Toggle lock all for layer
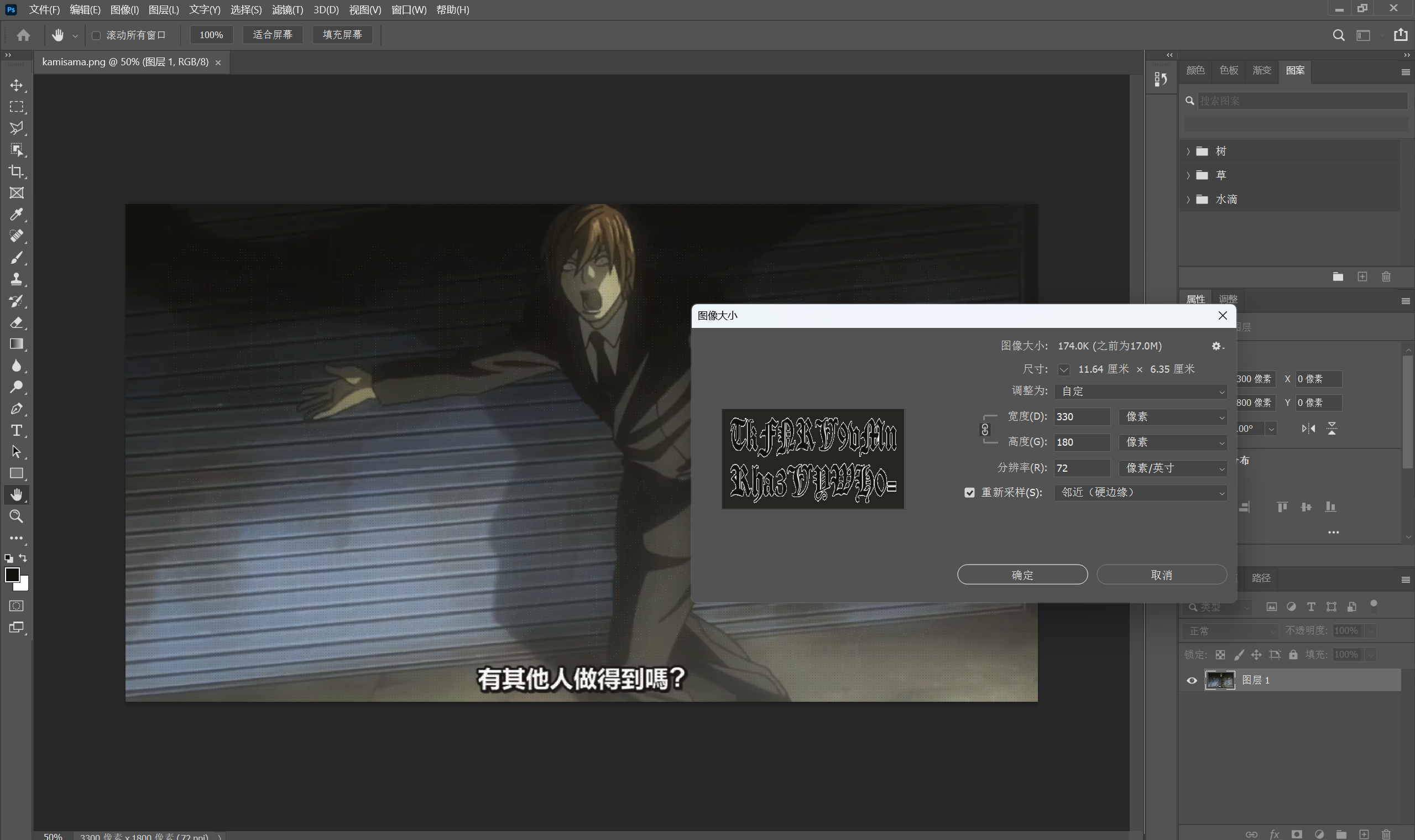 [x=1293, y=655]
